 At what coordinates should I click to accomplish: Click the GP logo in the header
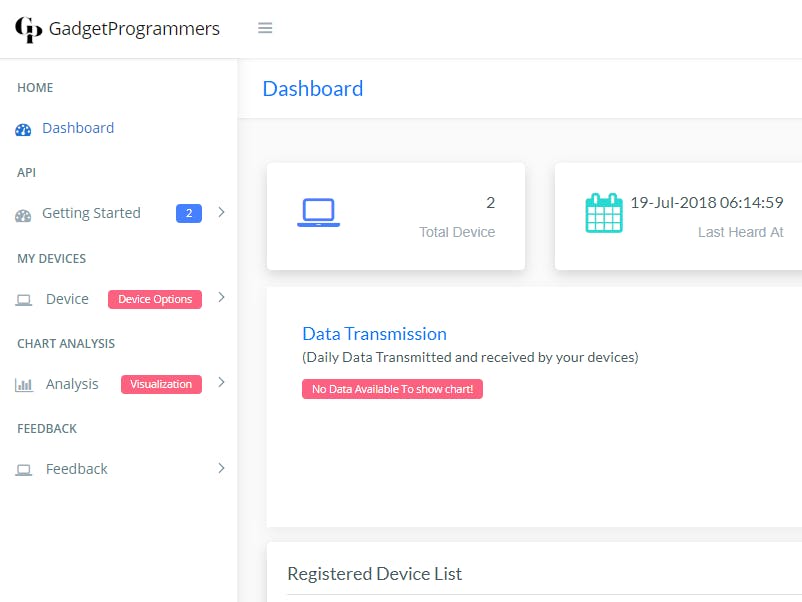pyautogui.click(x=29, y=29)
